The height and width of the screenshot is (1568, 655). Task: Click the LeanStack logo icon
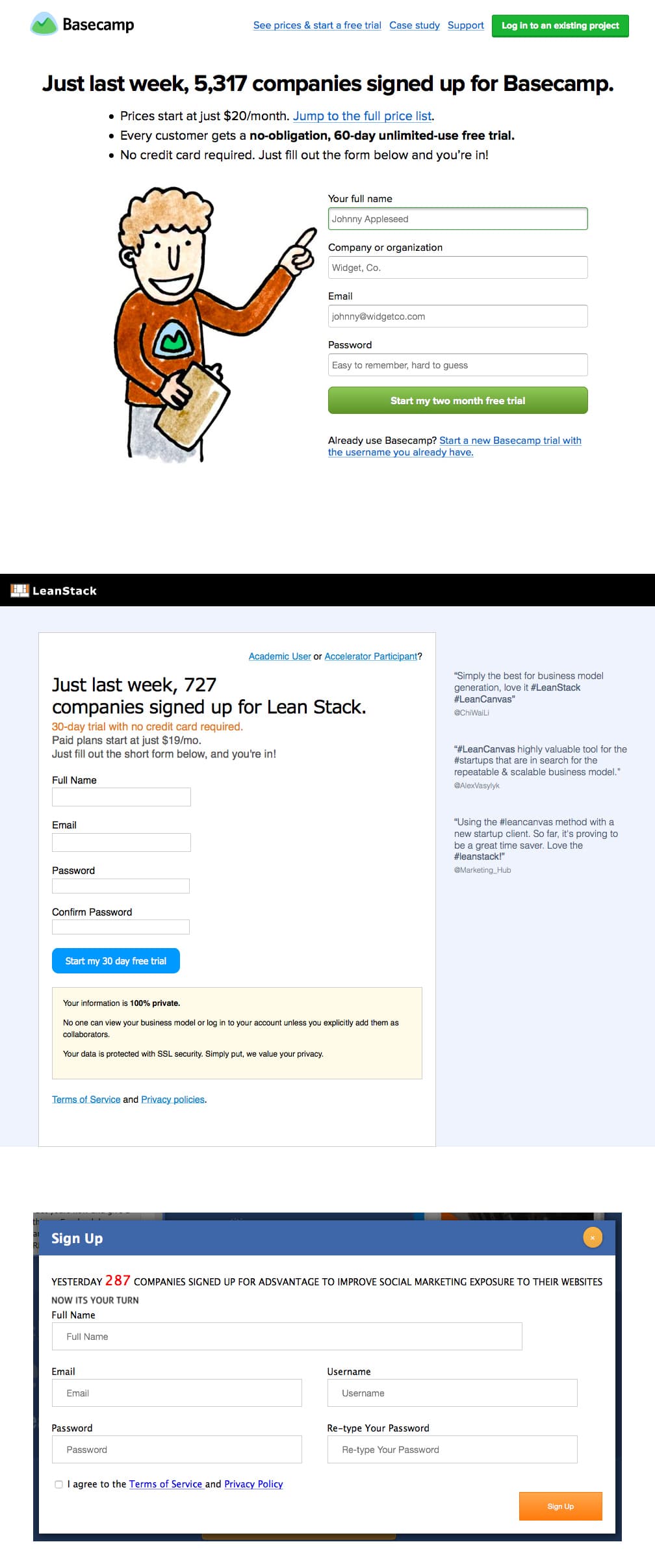coord(20,591)
